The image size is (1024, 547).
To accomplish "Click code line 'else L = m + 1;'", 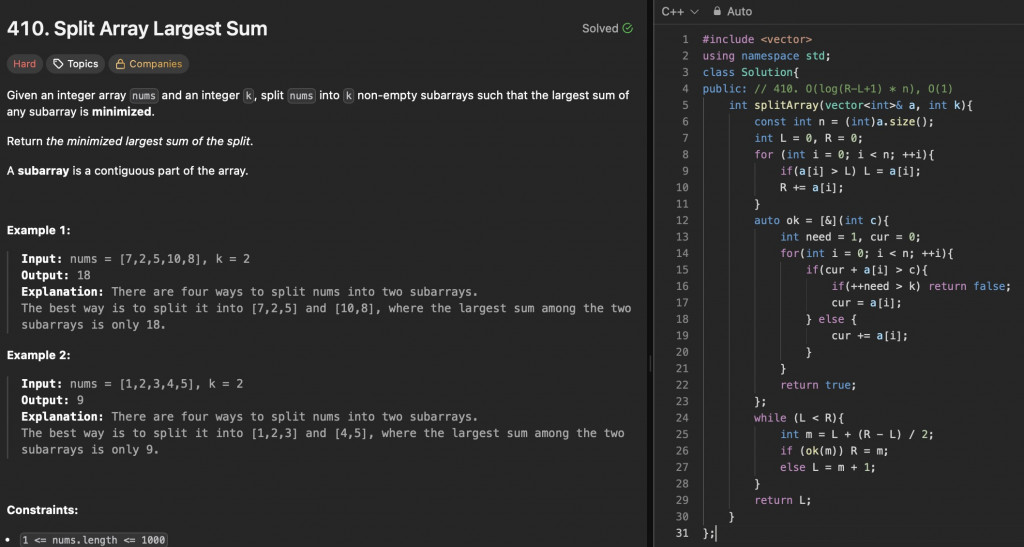I will (827, 467).
